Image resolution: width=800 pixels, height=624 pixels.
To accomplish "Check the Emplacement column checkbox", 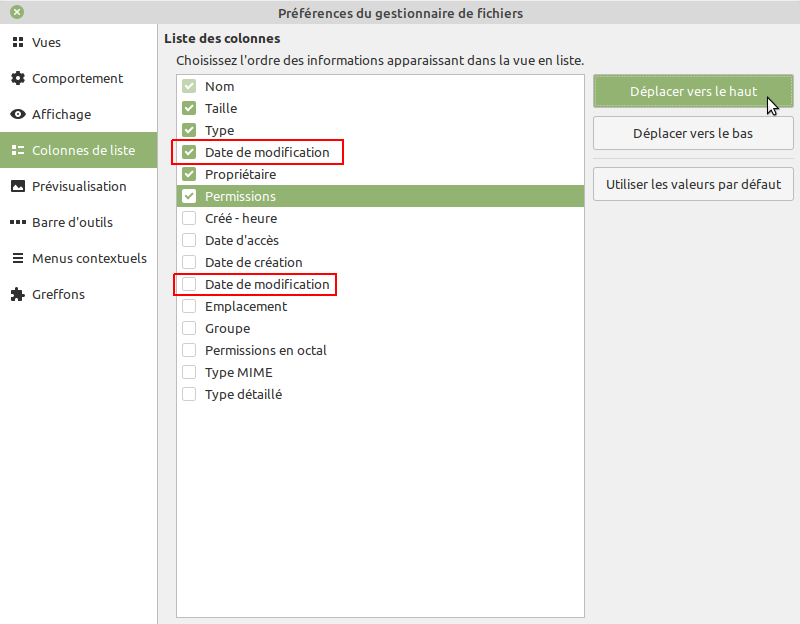I will (x=189, y=306).
